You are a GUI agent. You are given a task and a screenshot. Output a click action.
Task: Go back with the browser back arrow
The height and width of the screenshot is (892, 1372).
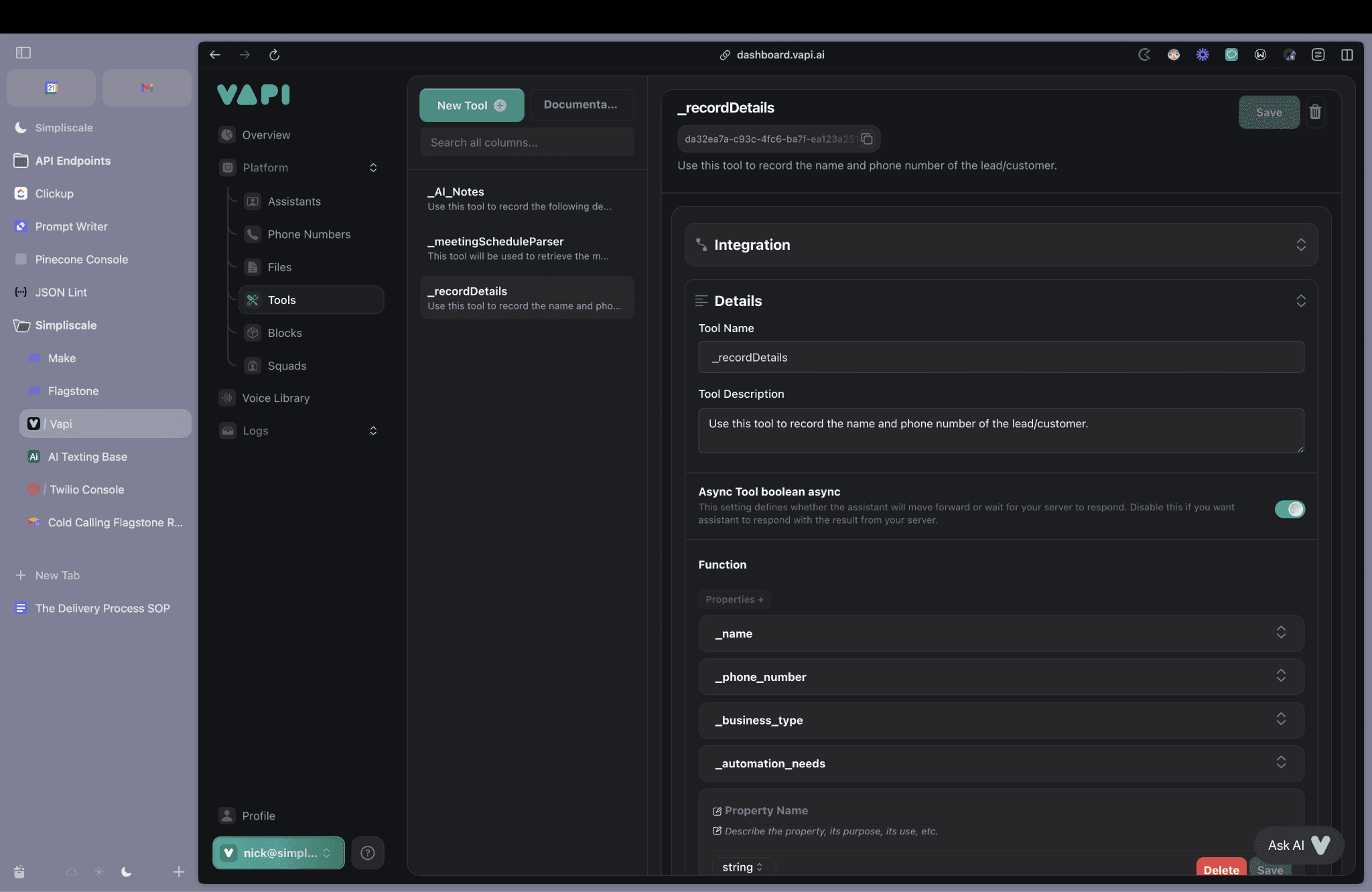[215, 55]
